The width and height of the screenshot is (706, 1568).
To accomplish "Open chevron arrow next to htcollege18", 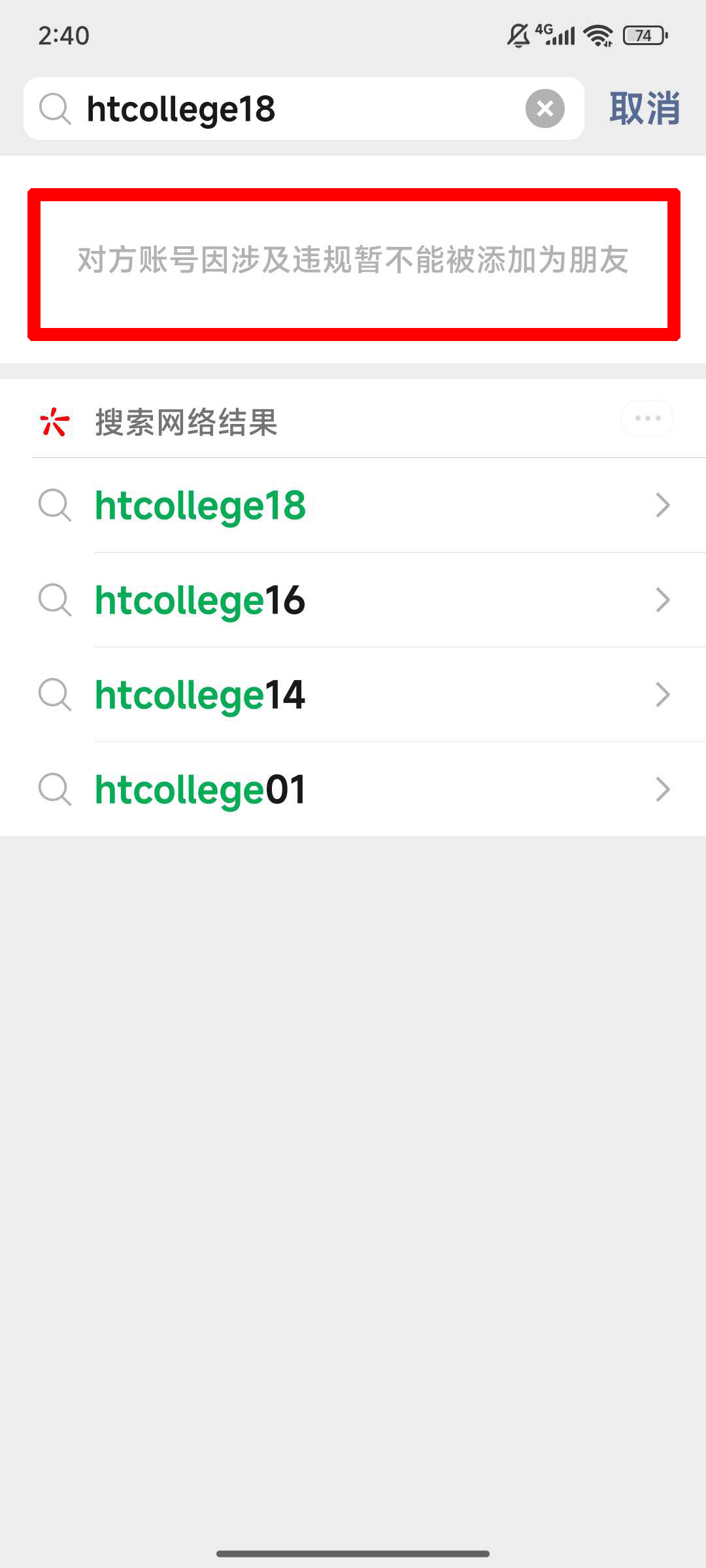I will (x=663, y=505).
